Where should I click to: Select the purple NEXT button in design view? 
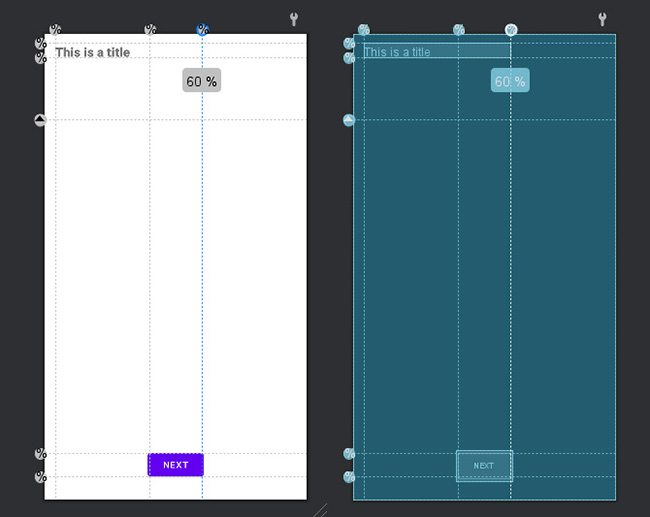click(176, 465)
